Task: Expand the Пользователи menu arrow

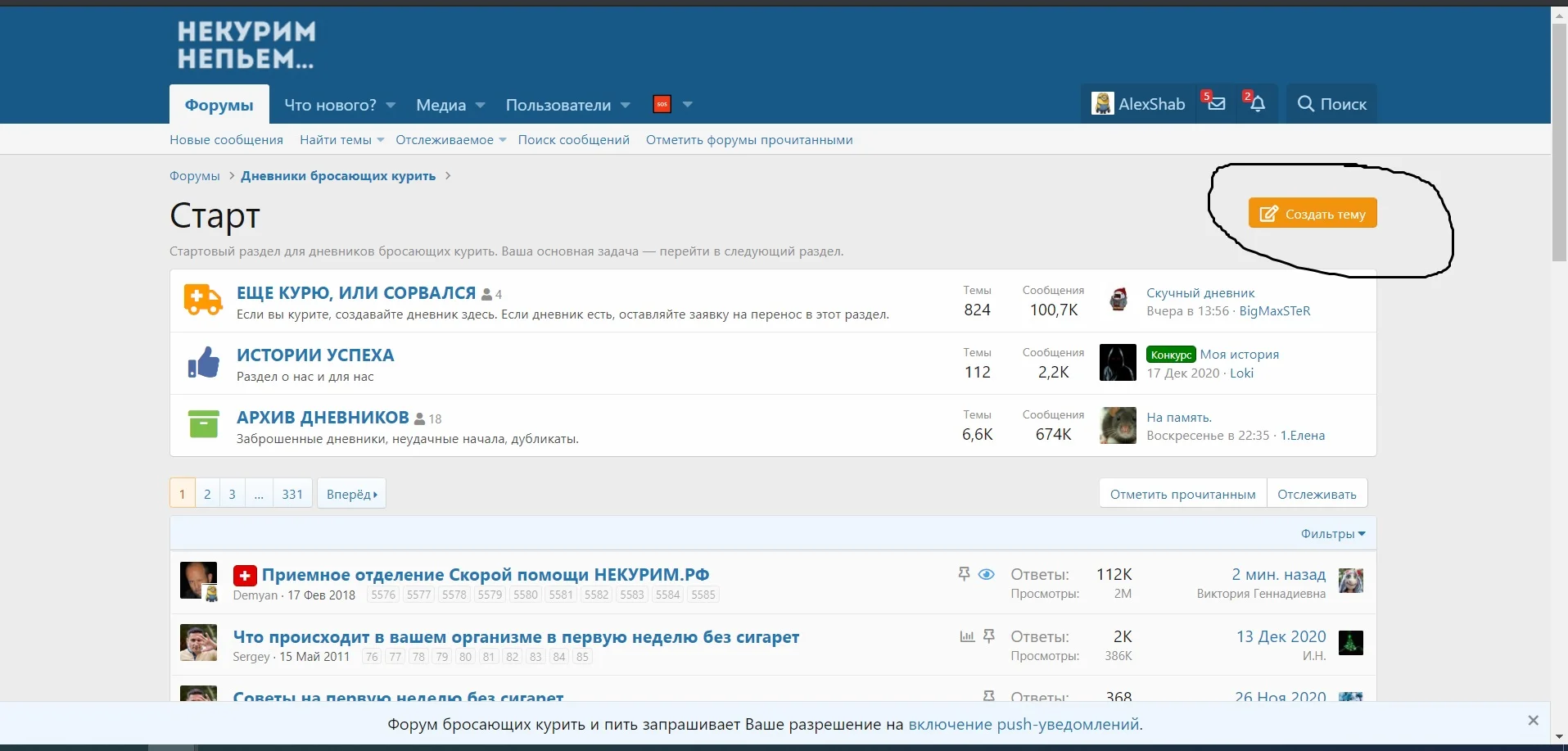Action: click(626, 105)
